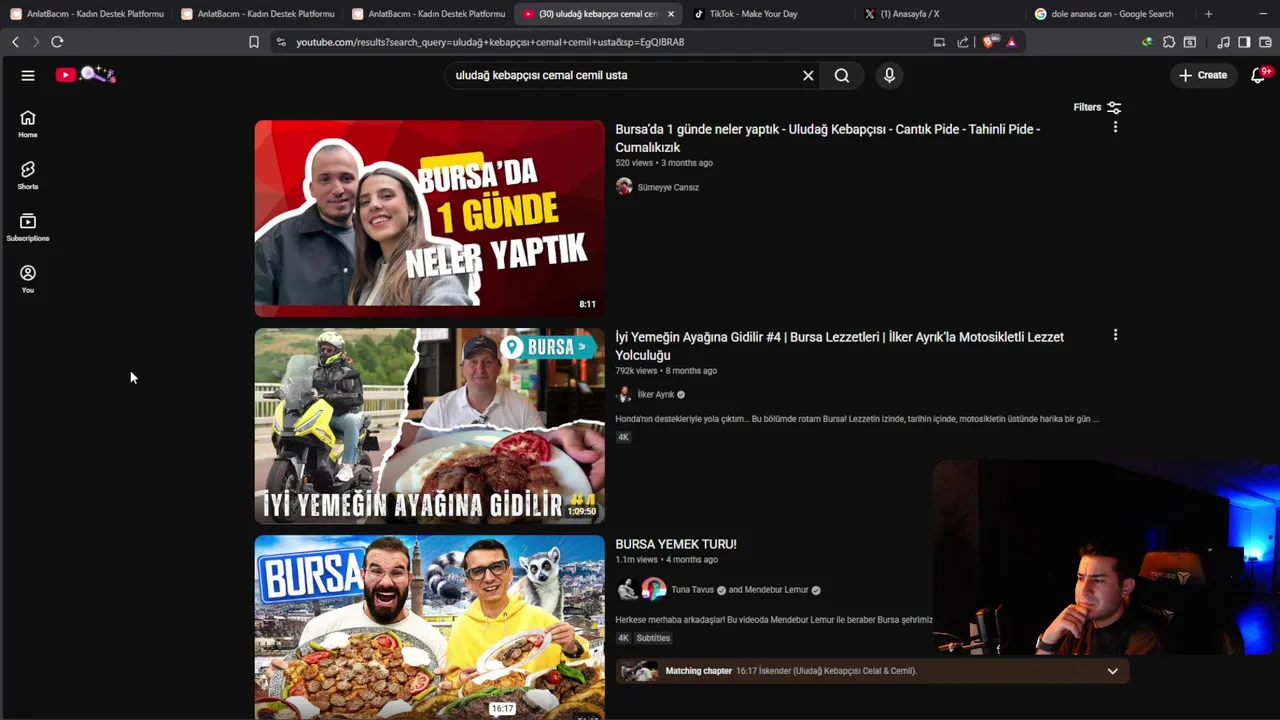Image resolution: width=1280 pixels, height=720 pixels.
Task: Go back in the browser
Action: [x=15, y=42]
